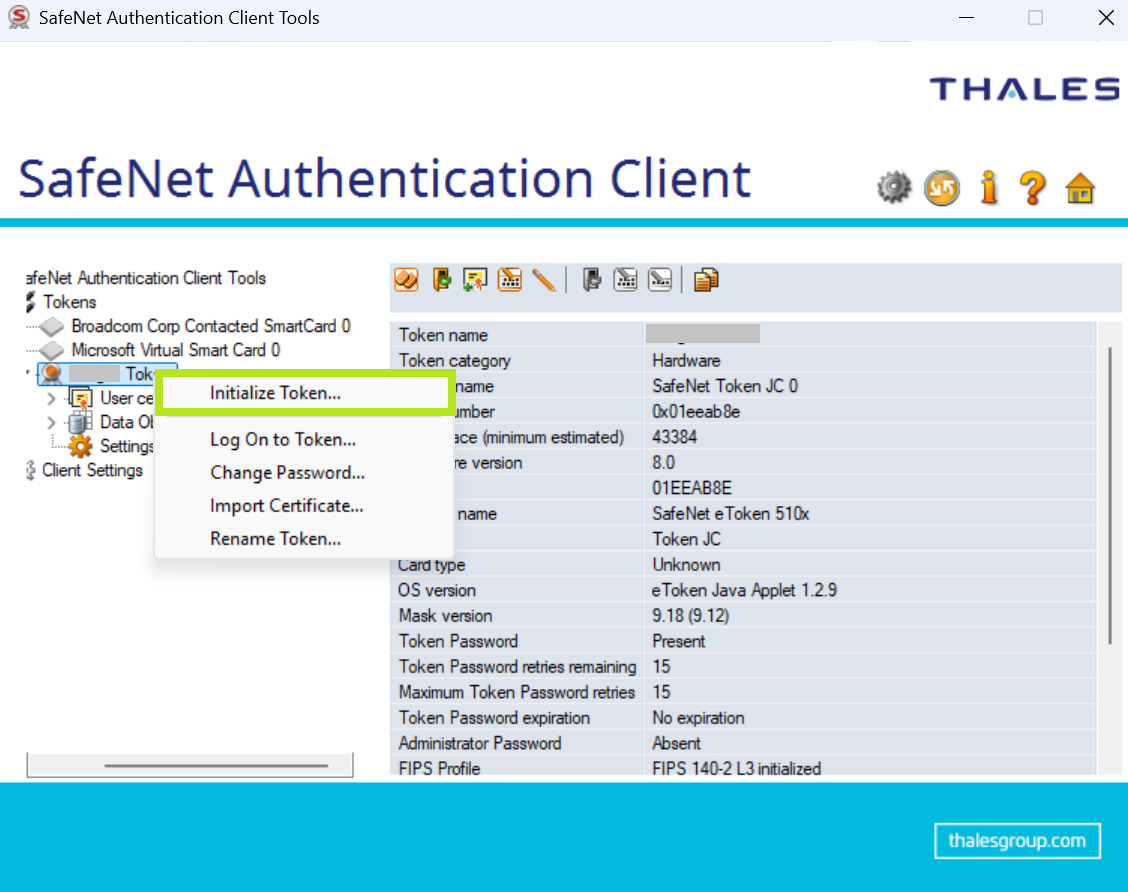The width and height of the screenshot is (1128, 892).
Task: Open Advanced View with the gear icon
Action: click(x=894, y=188)
